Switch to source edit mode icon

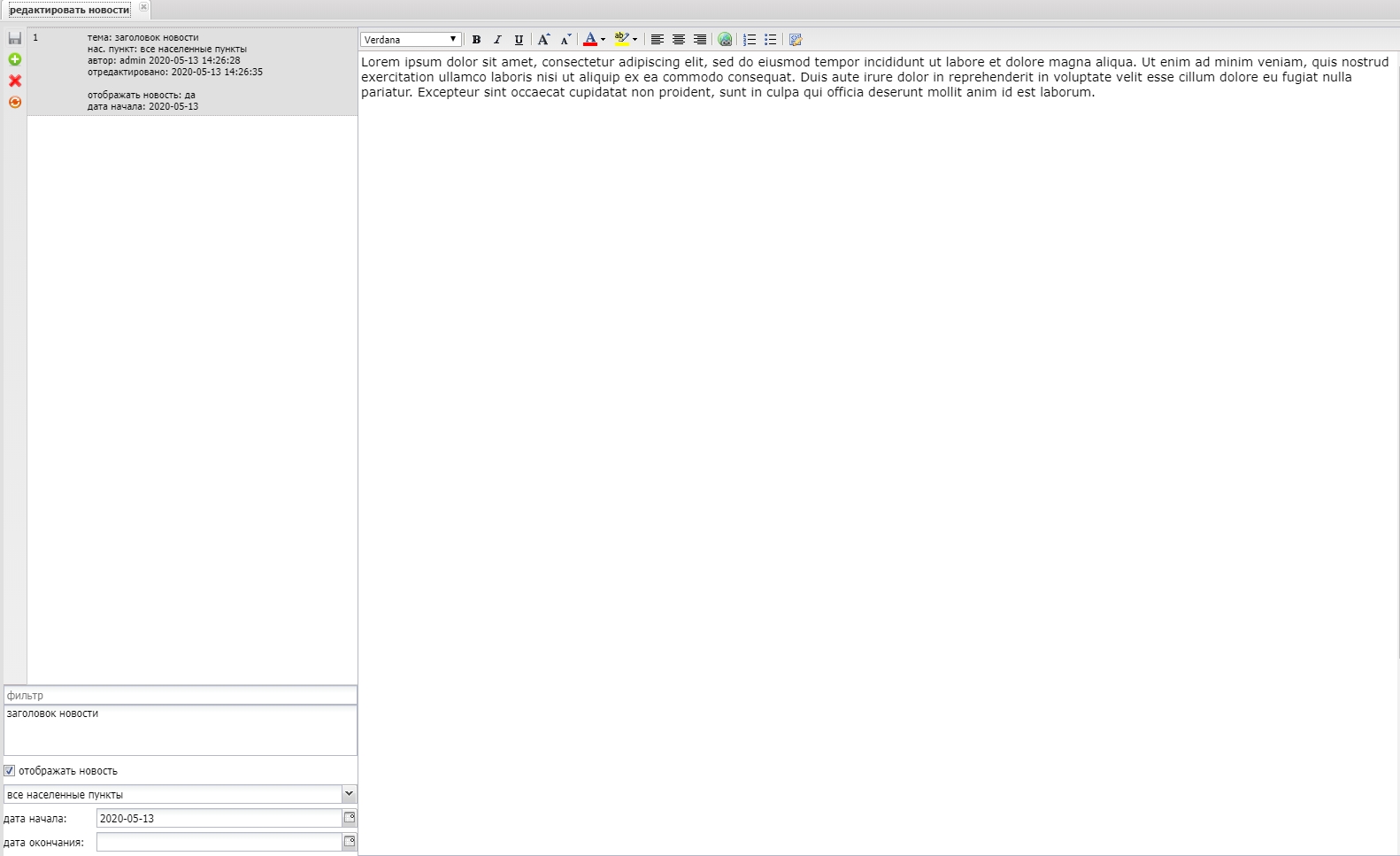pos(796,40)
